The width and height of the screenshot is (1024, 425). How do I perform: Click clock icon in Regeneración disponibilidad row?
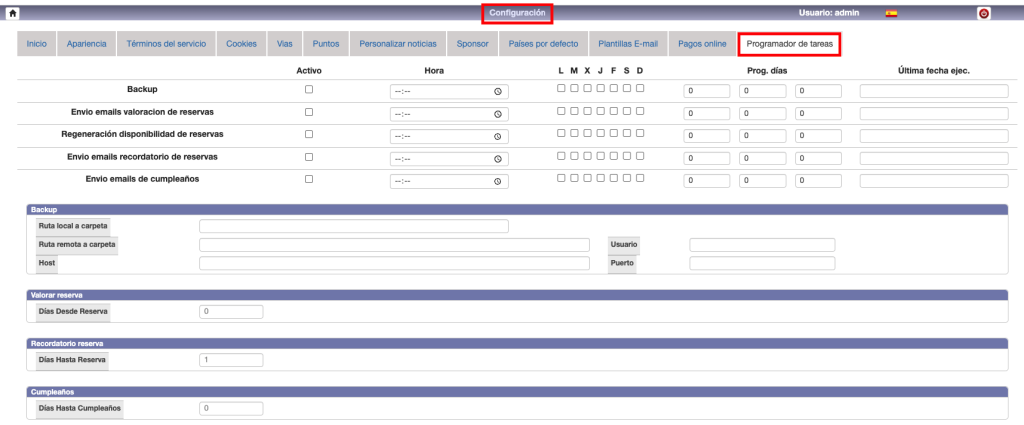coord(497,136)
